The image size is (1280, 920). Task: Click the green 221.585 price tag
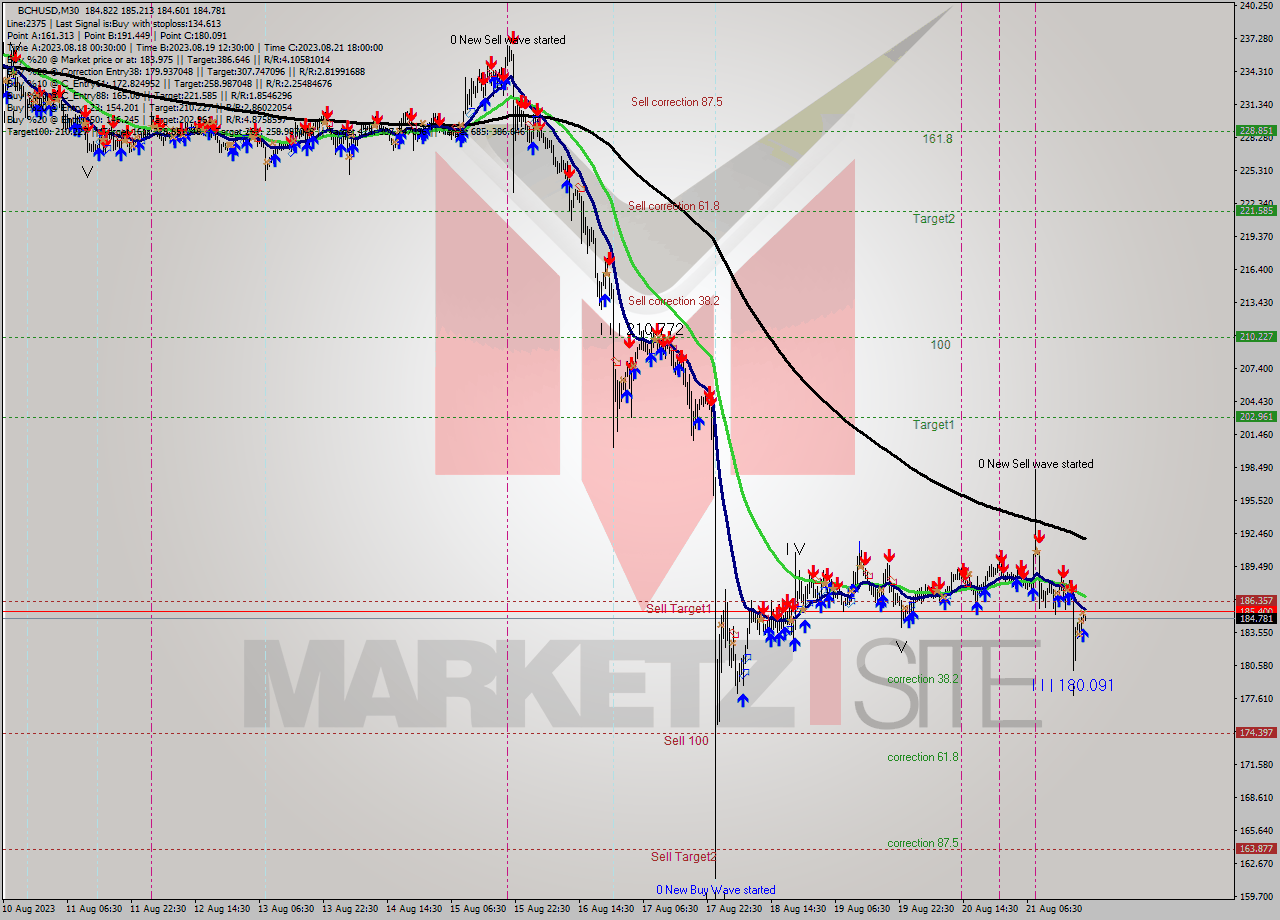pyautogui.click(x=1256, y=210)
